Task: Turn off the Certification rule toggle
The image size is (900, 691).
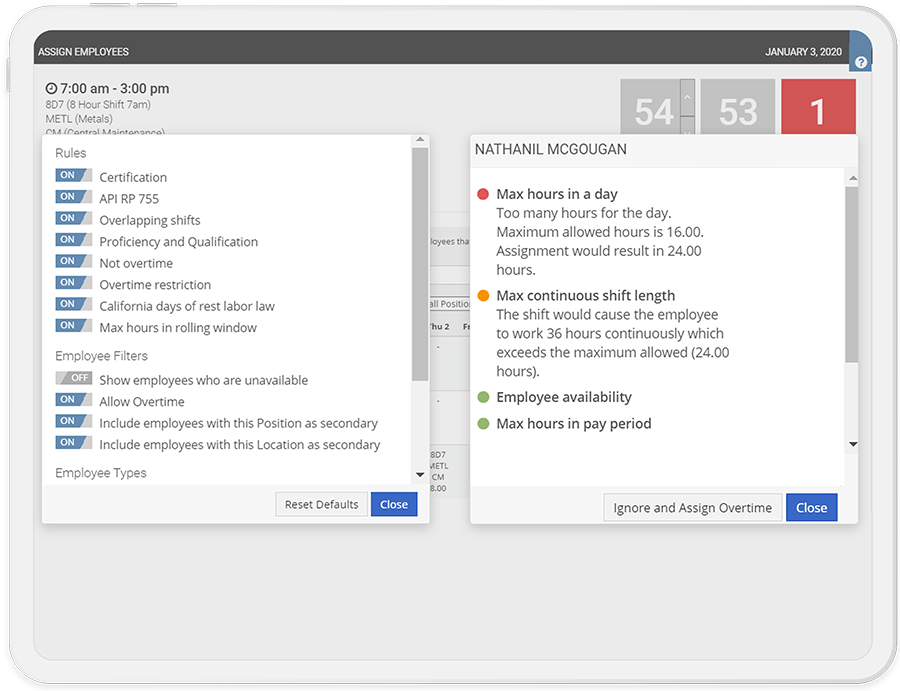Action: tap(73, 175)
